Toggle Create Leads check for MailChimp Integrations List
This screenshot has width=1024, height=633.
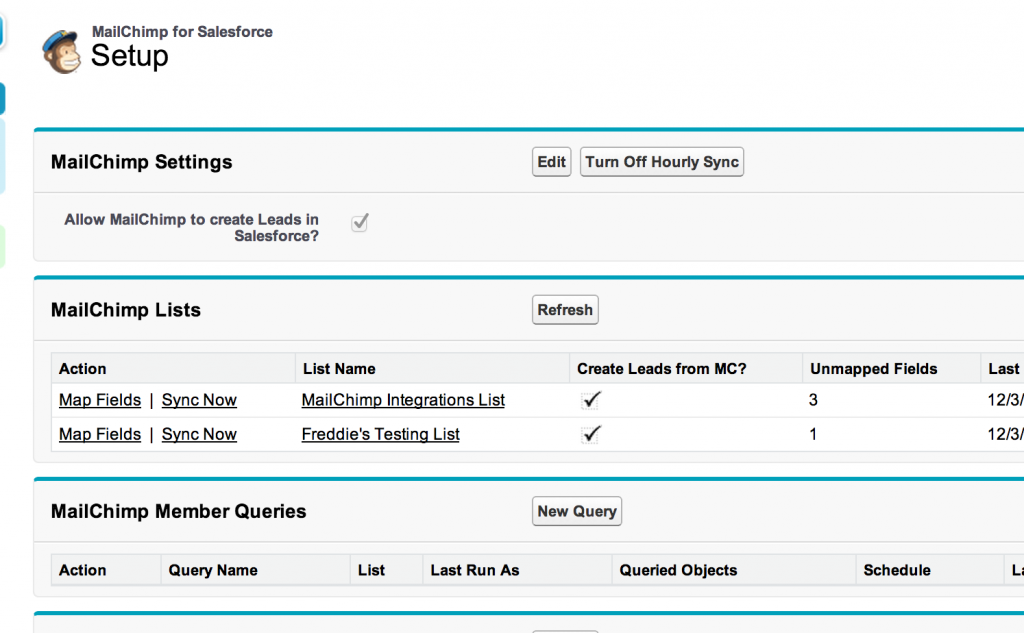click(590, 400)
